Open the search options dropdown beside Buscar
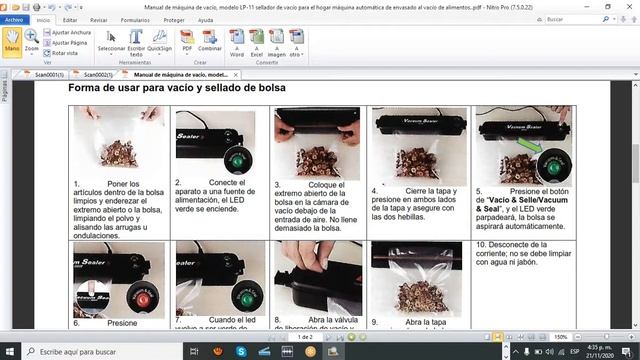Image resolution: width=640 pixels, height=360 pixels. (x=614, y=19)
